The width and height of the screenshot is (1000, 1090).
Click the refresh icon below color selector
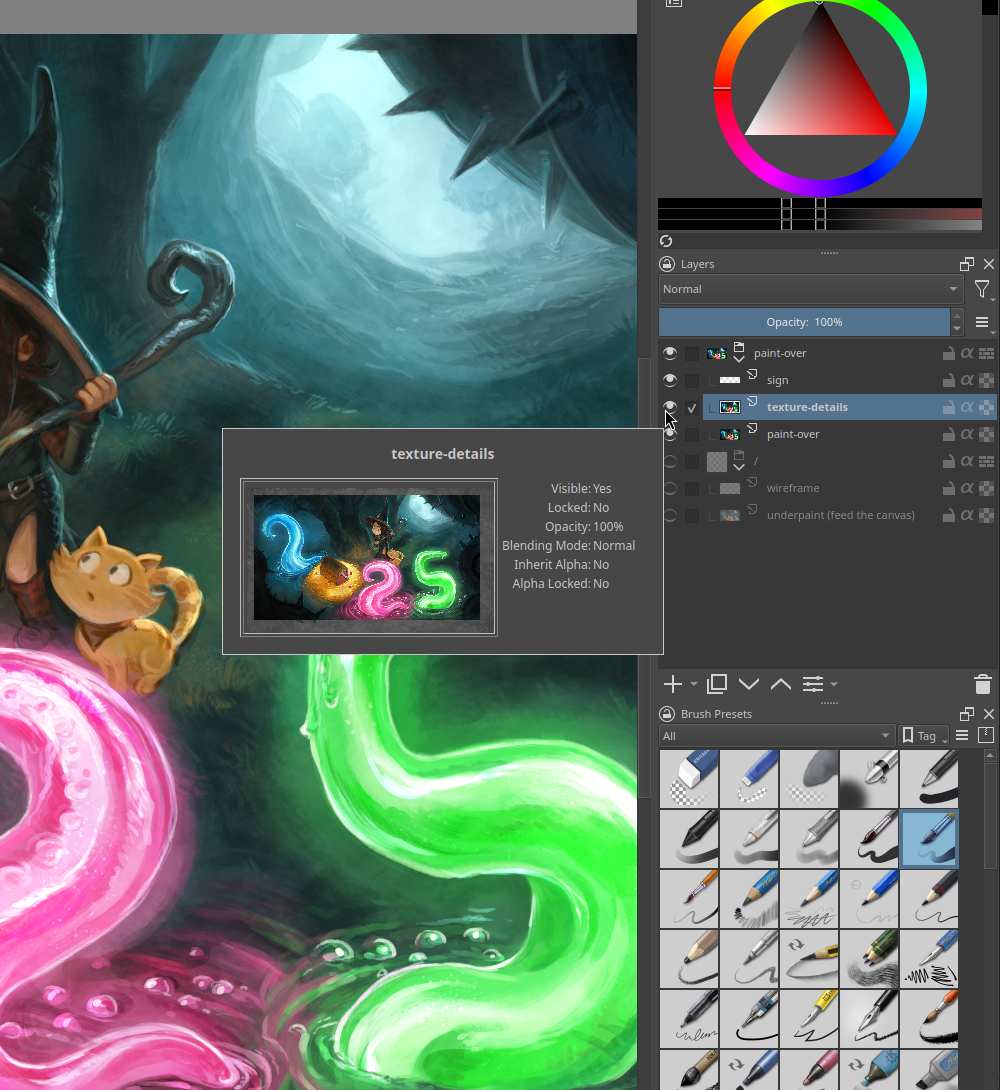[666, 241]
